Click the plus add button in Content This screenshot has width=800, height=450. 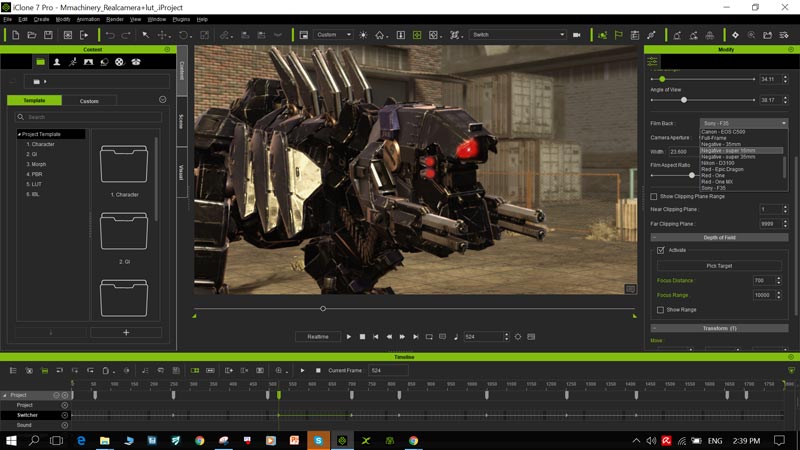coord(126,333)
